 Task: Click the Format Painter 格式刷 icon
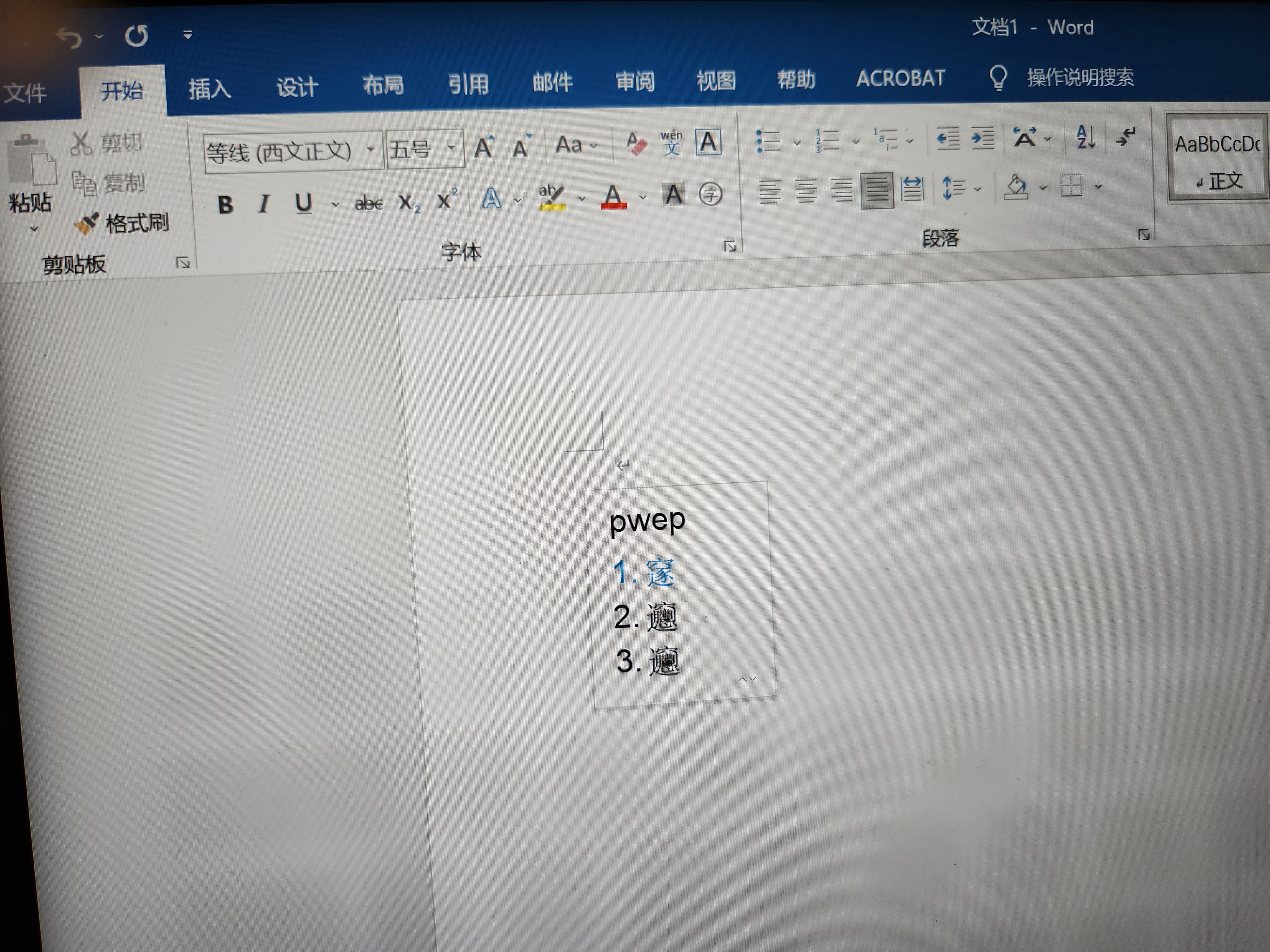coord(87,224)
